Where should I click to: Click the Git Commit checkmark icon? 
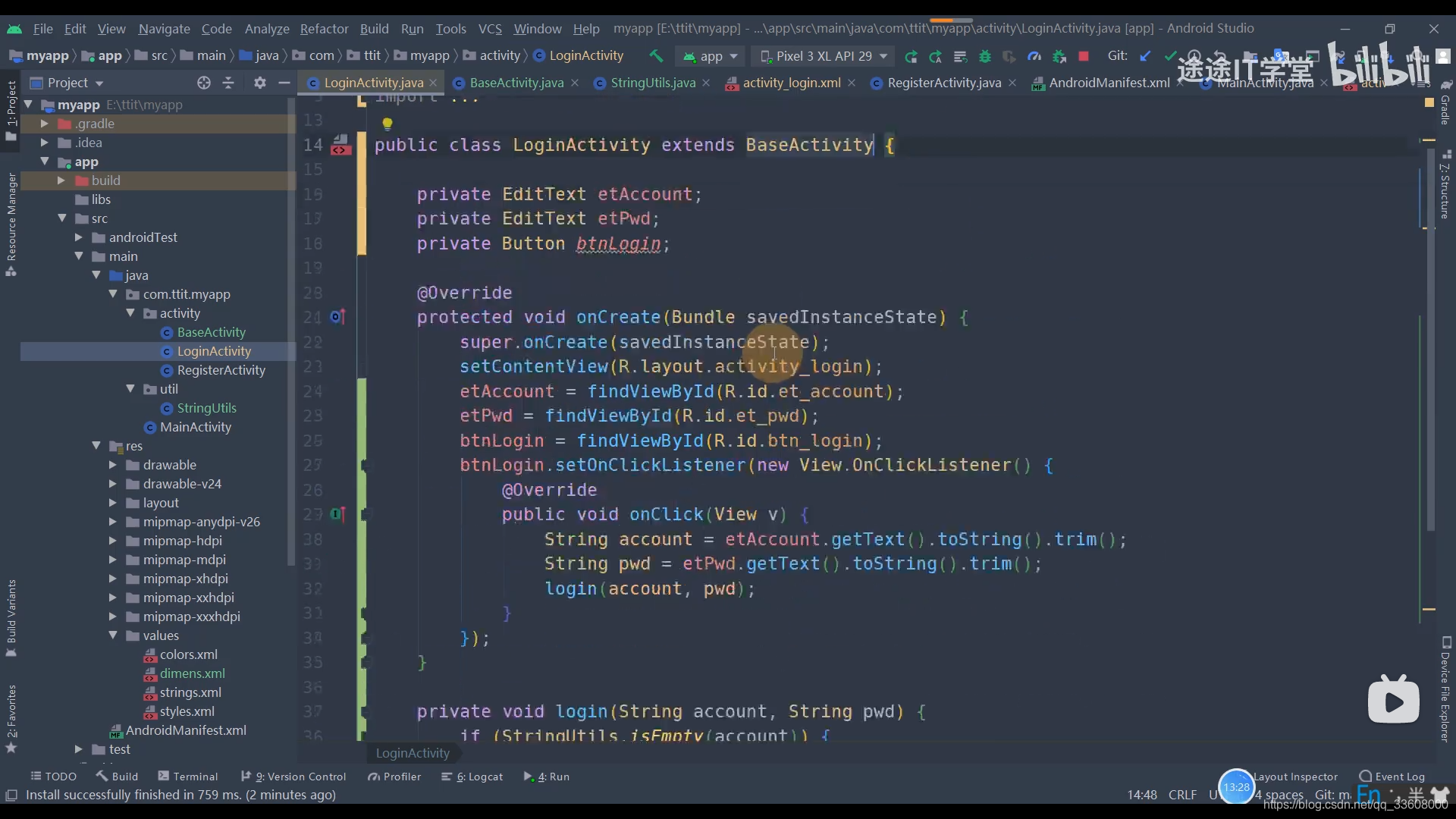point(1170,56)
